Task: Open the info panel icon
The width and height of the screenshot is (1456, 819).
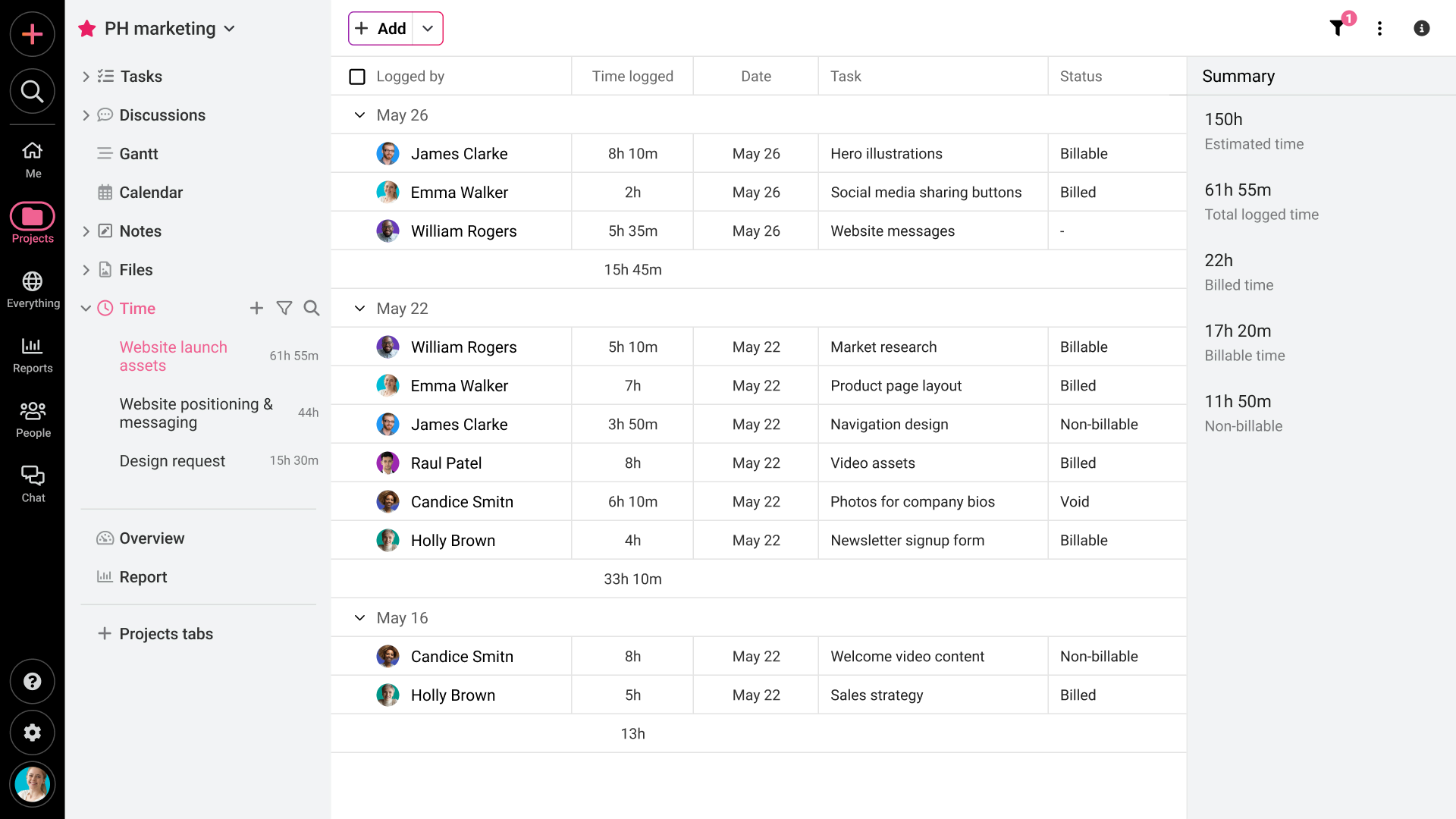Action: [x=1421, y=28]
